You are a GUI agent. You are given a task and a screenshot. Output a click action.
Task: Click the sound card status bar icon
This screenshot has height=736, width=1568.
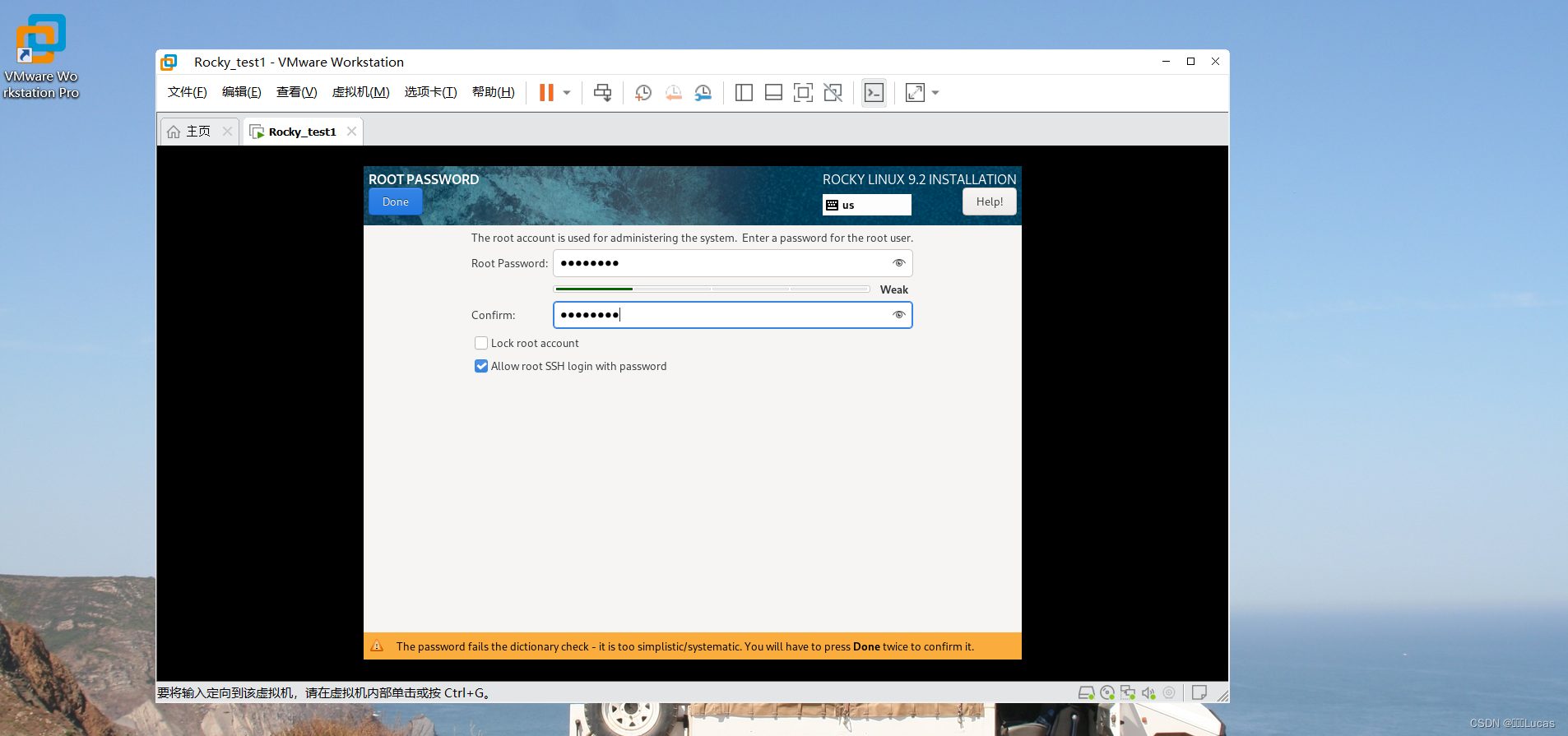[x=1148, y=693]
